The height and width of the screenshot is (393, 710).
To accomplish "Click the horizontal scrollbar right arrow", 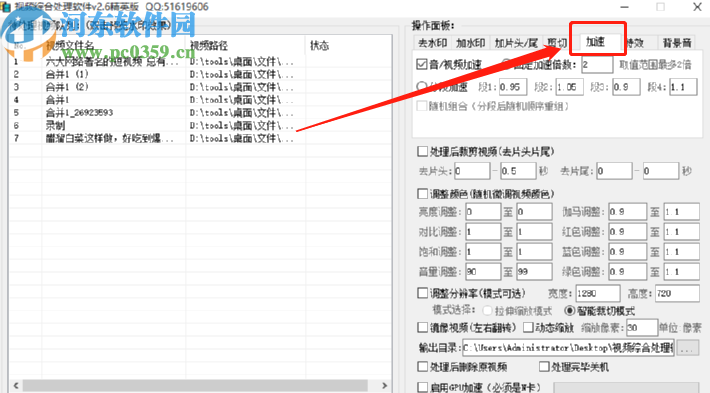I will (384, 386).
